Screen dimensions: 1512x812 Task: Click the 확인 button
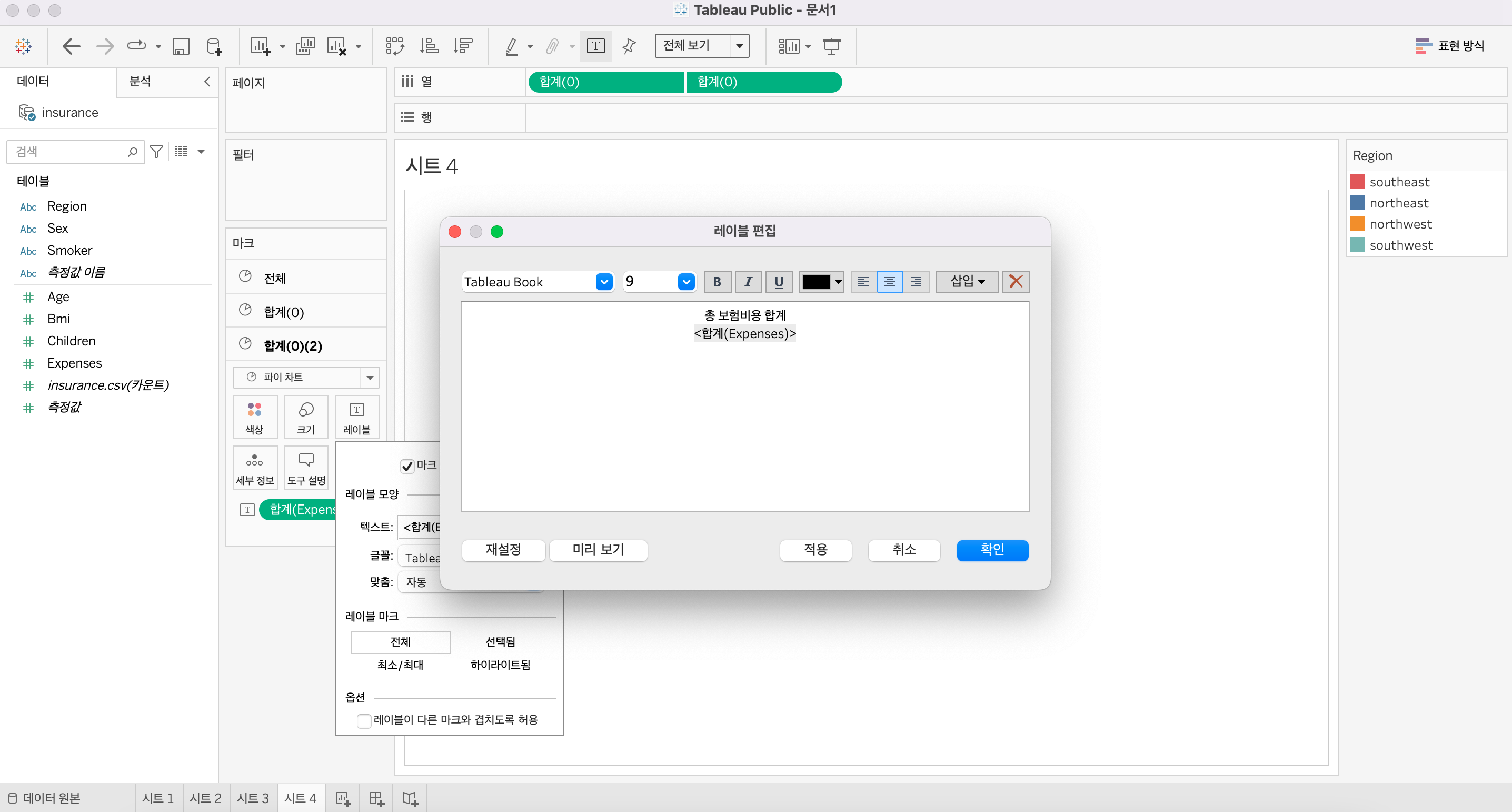(992, 550)
